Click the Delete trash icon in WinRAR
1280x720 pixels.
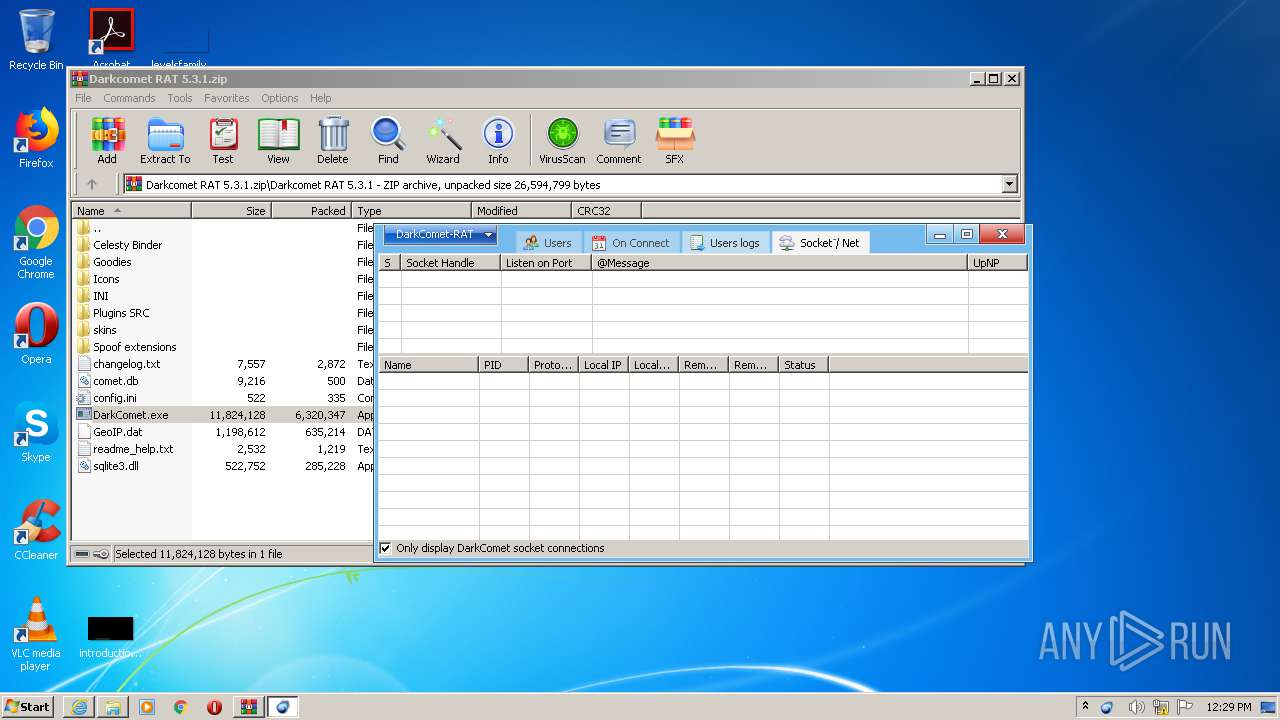(333, 140)
